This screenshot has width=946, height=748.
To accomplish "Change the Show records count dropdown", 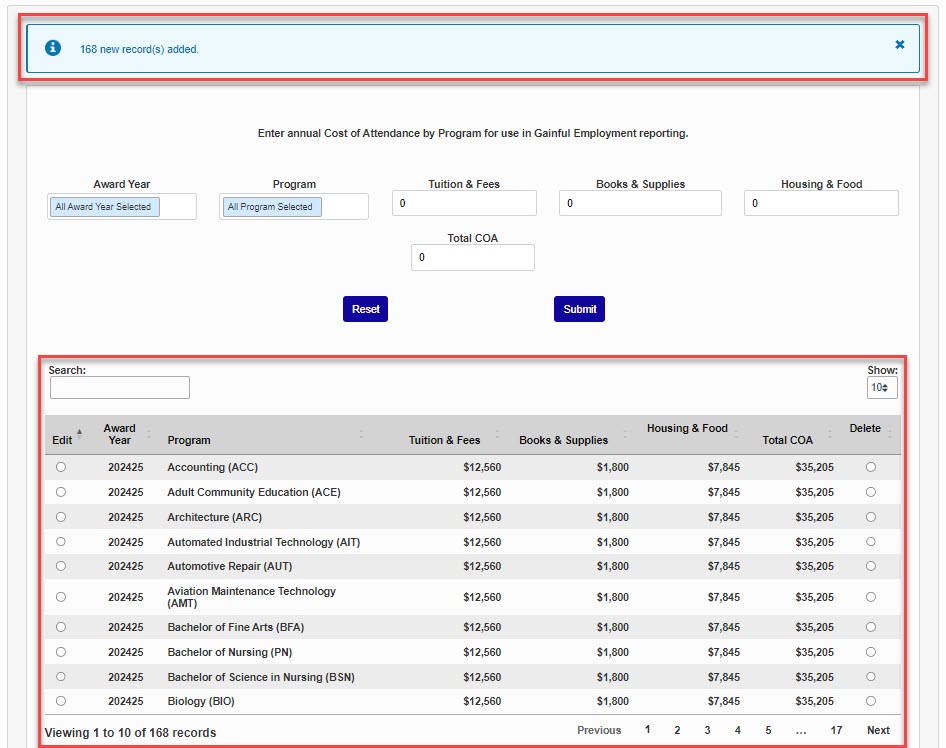I will pos(882,387).
